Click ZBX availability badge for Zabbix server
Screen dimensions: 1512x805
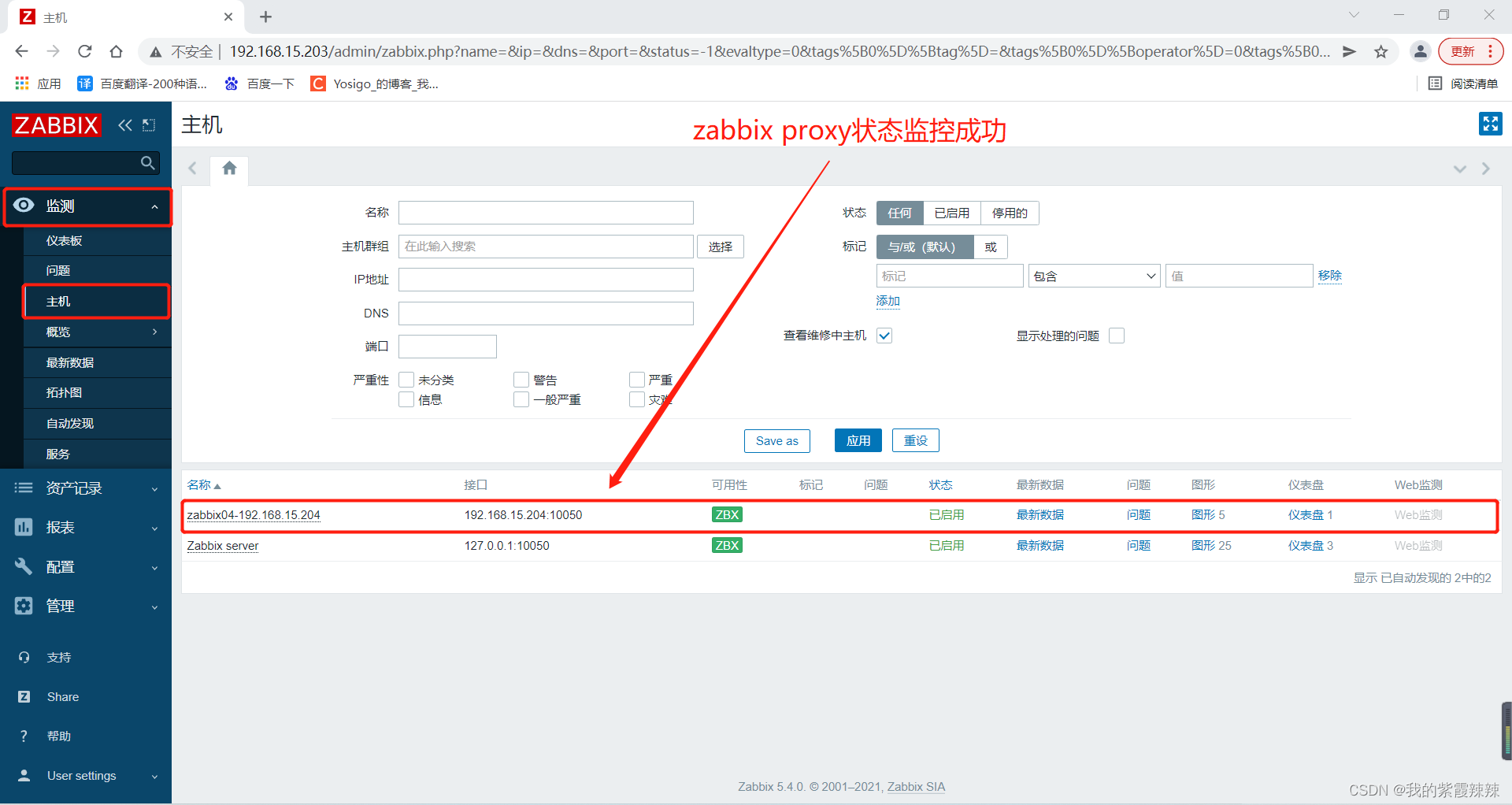pyautogui.click(x=726, y=545)
